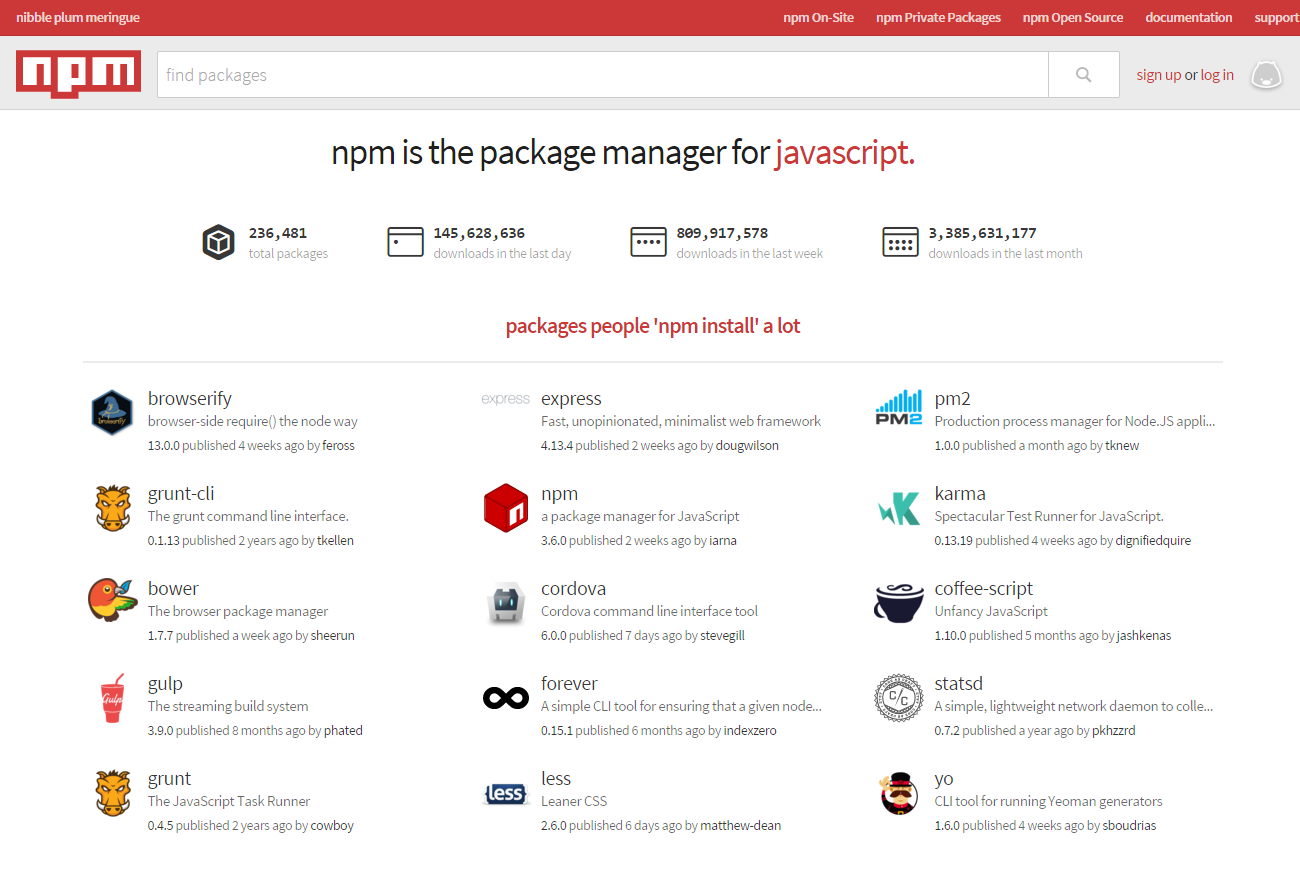View author stevegill profile link
The width and height of the screenshot is (1300, 869).
coord(722,636)
